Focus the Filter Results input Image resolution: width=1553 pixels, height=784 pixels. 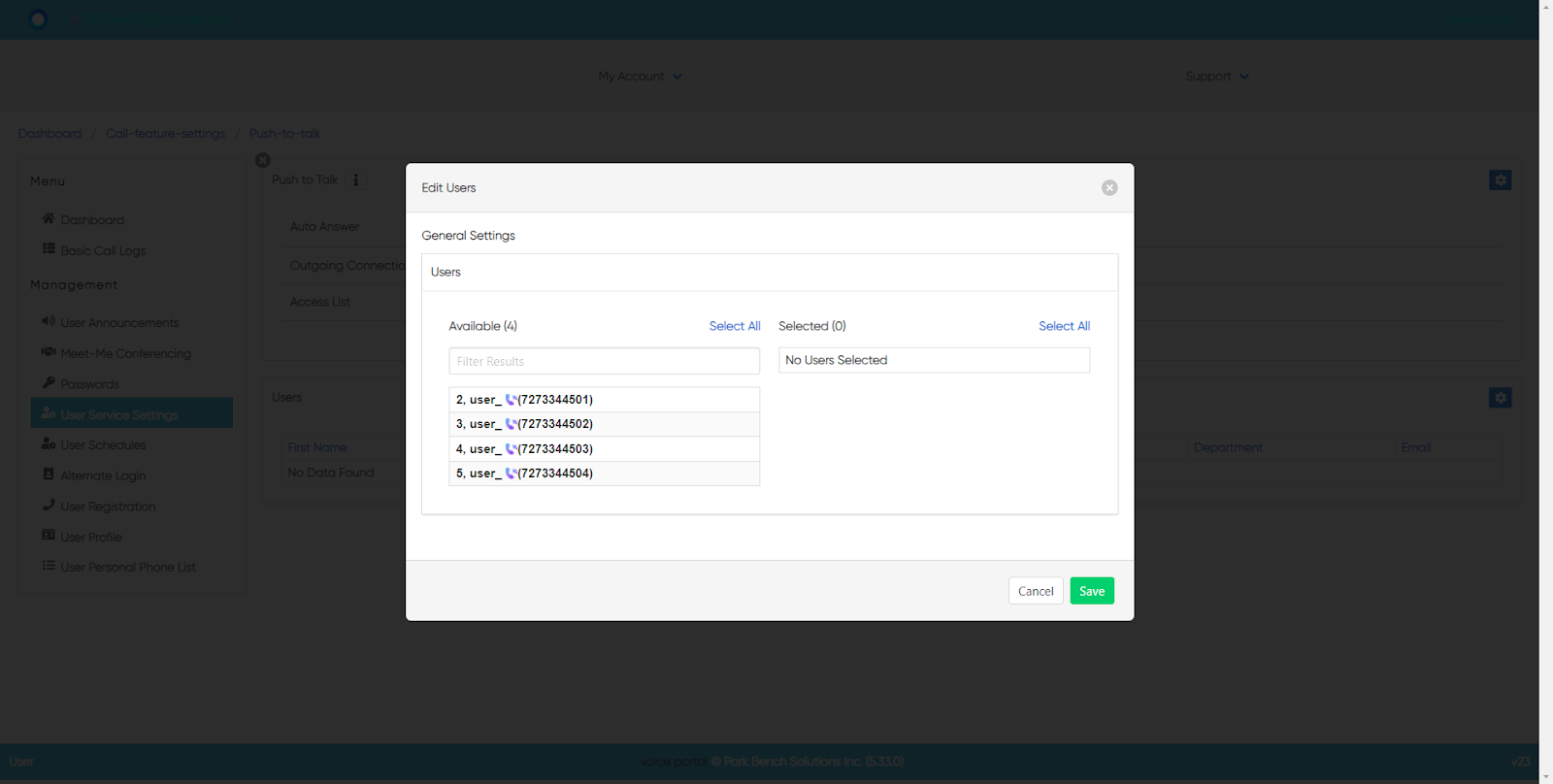pyautogui.click(x=604, y=361)
